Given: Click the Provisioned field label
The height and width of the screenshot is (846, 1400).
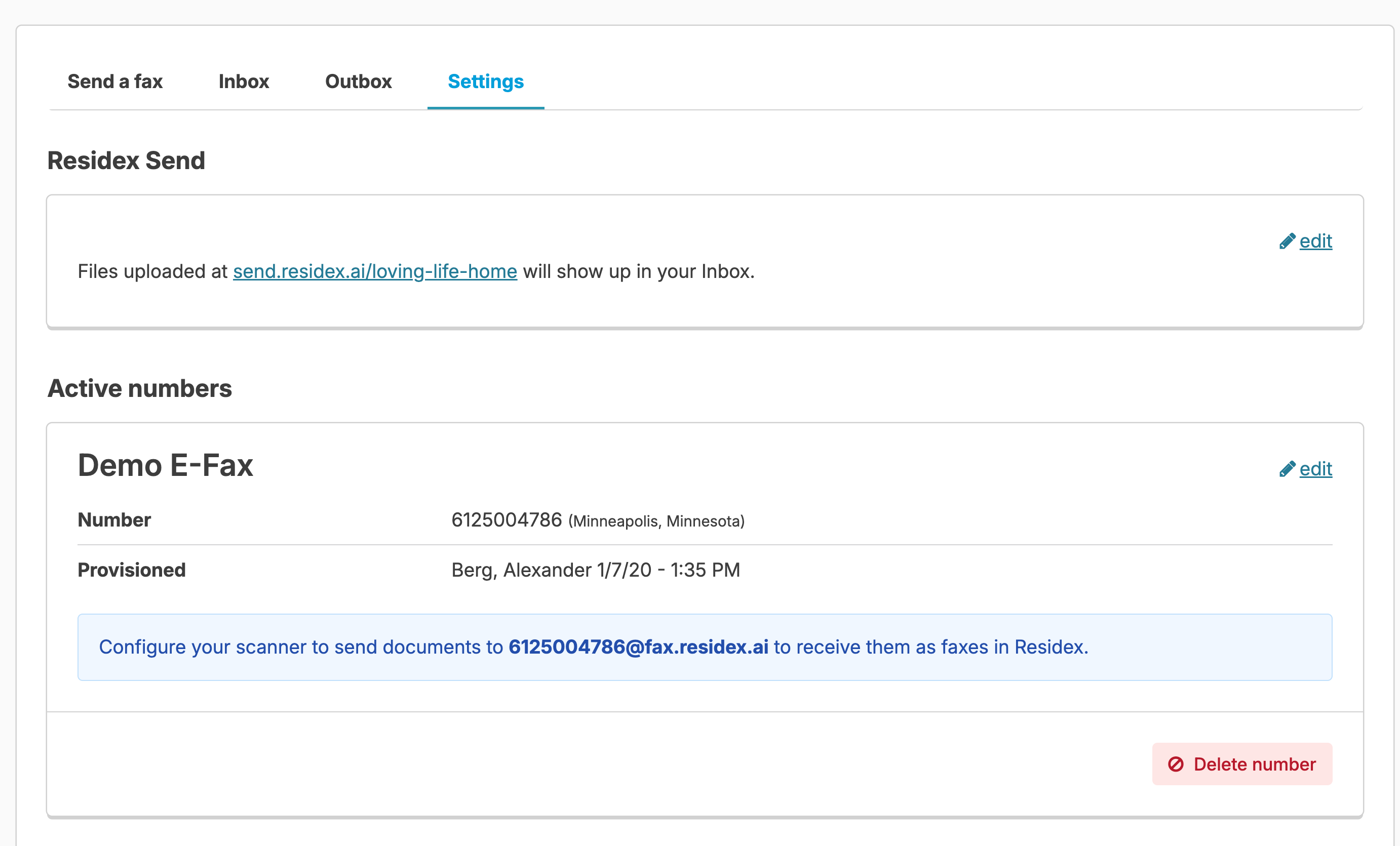Looking at the screenshot, I should [x=131, y=570].
